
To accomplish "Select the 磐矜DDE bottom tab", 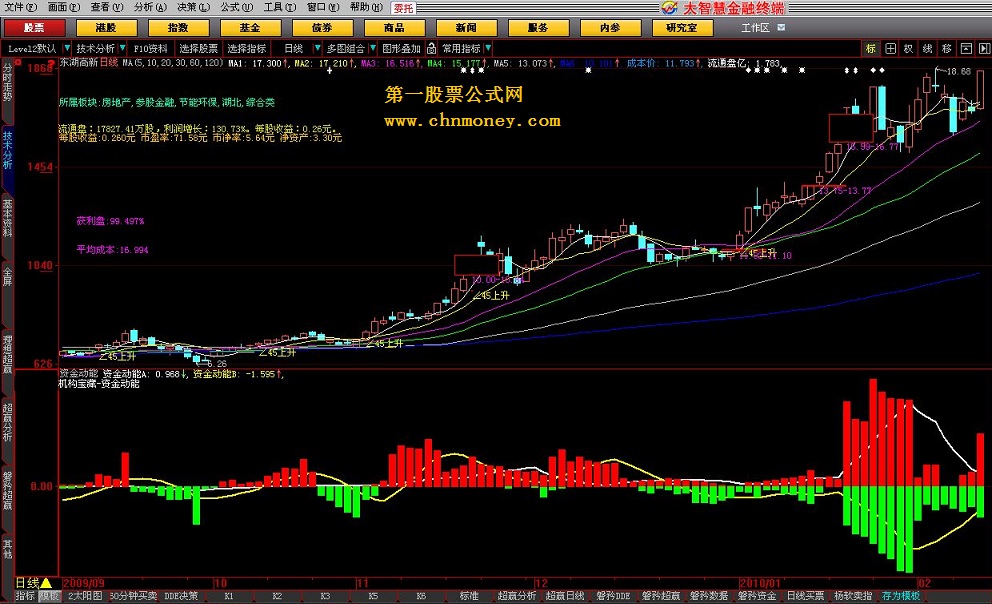I will tap(613, 596).
